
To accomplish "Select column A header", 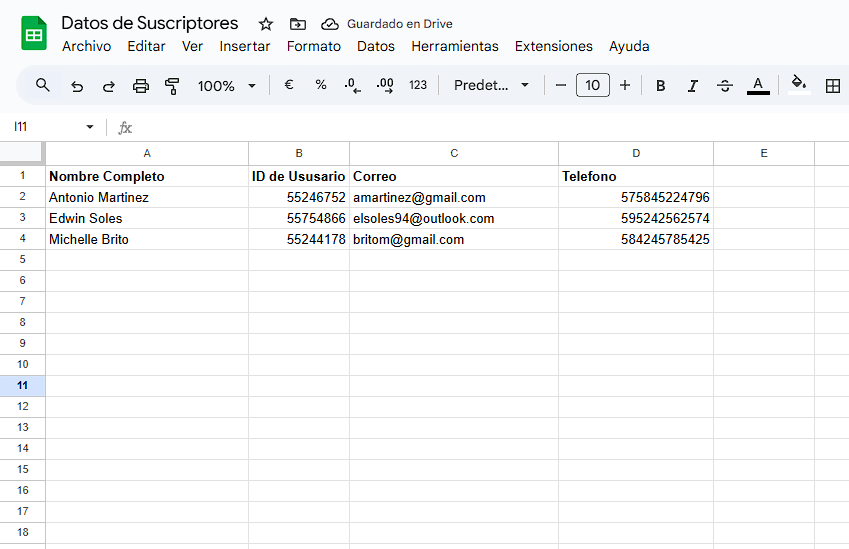I will coord(147,153).
